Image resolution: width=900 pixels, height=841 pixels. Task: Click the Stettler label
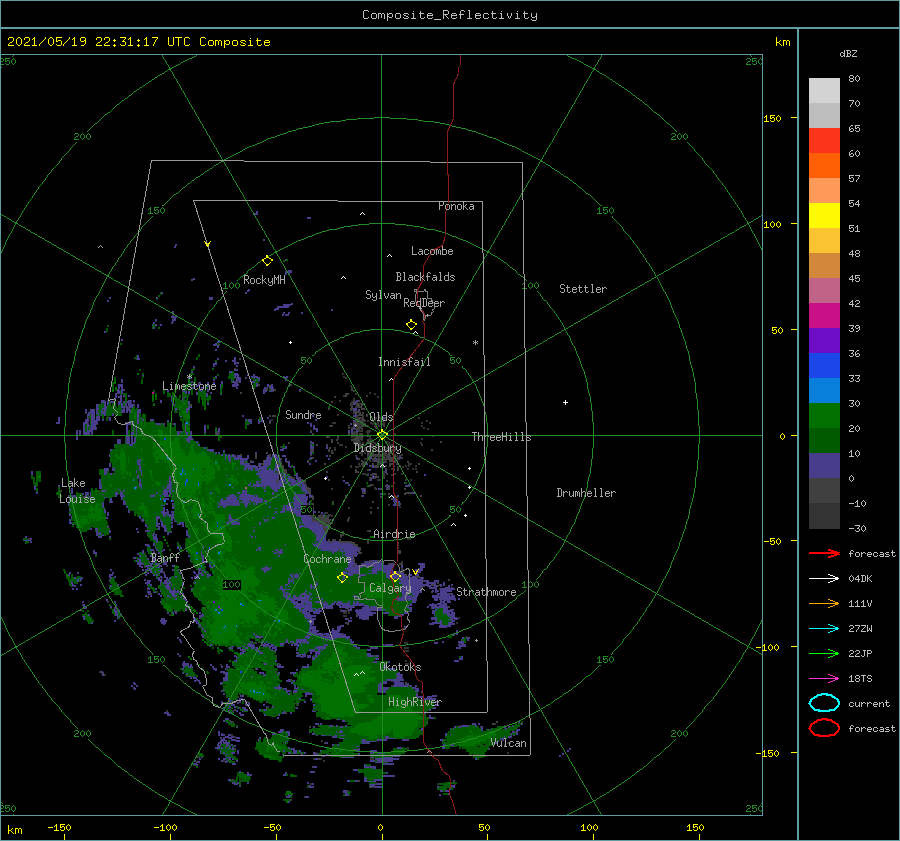(583, 289)
